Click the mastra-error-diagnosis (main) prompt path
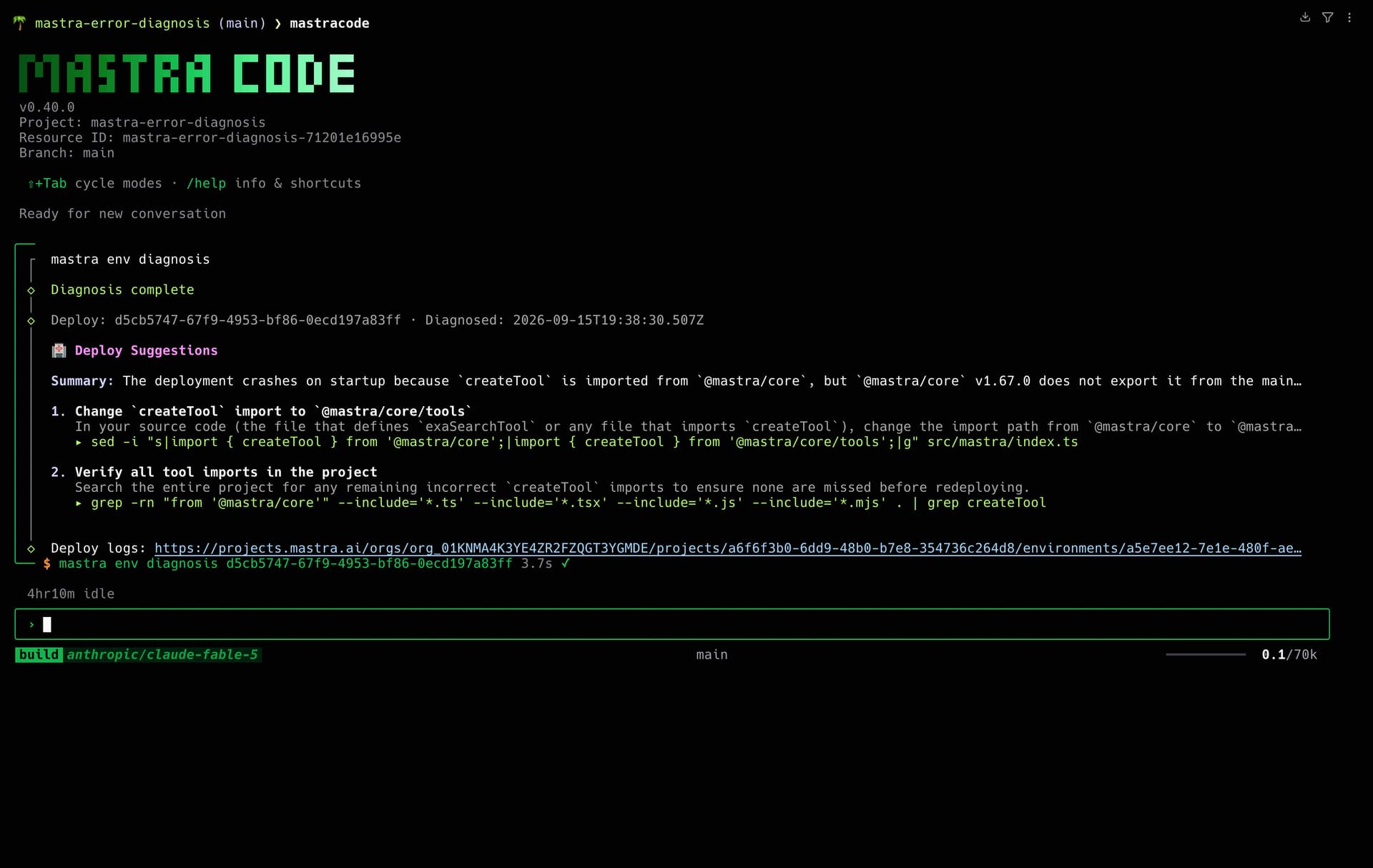This screenshot has width=1373, height=868. coord(150,23)
